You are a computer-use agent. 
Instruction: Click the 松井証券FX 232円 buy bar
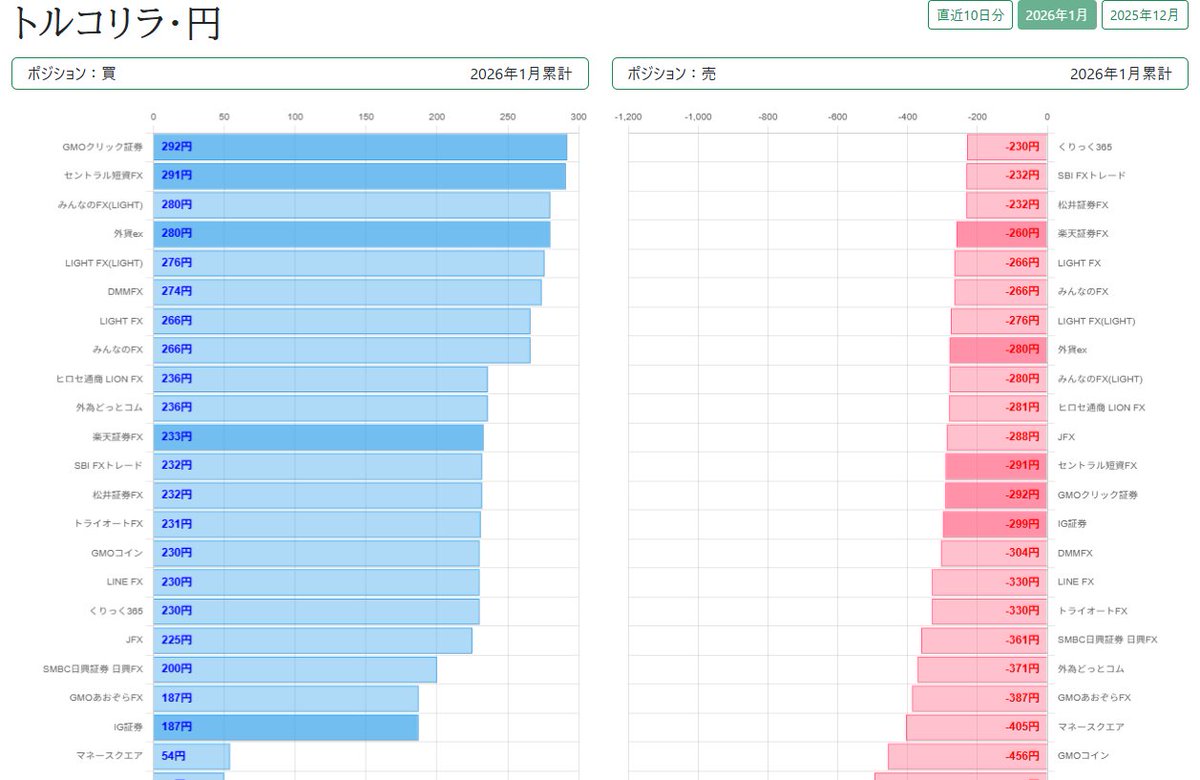317,495
